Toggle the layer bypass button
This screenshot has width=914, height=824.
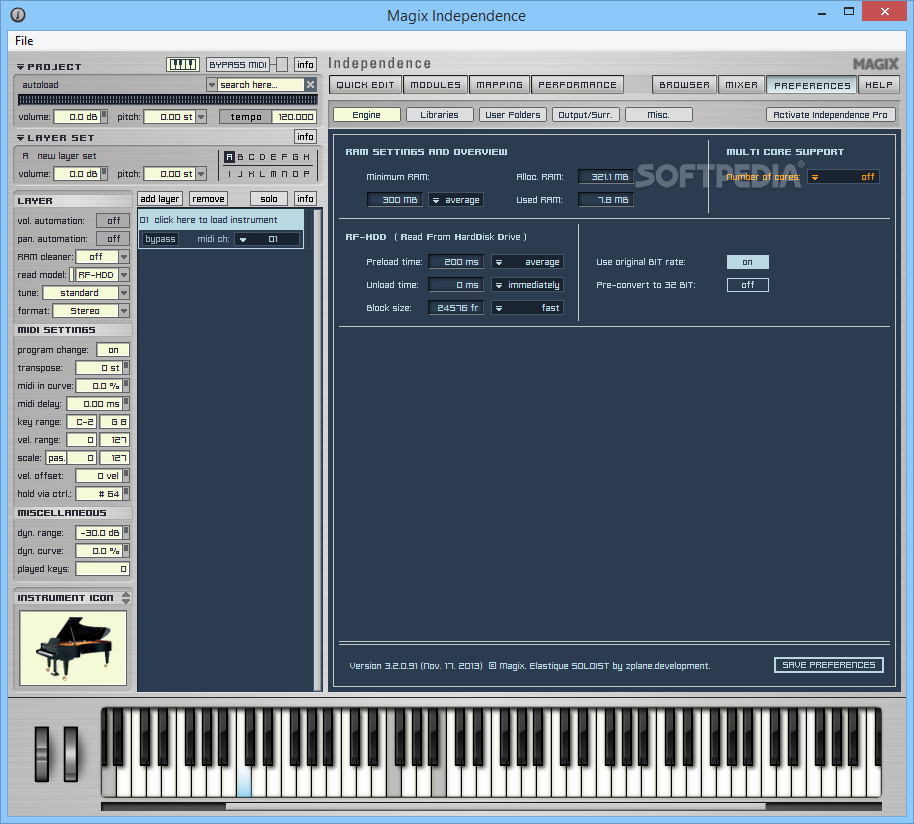160,239
